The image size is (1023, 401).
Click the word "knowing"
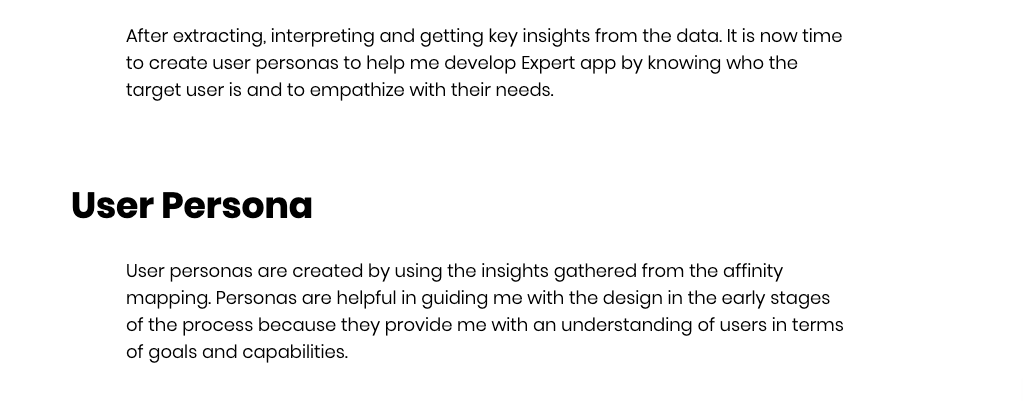pos(699,63)
